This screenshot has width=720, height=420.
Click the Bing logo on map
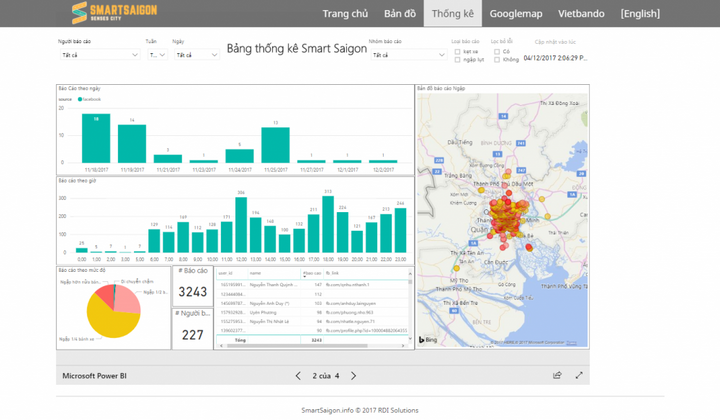(x=428, y=340)
